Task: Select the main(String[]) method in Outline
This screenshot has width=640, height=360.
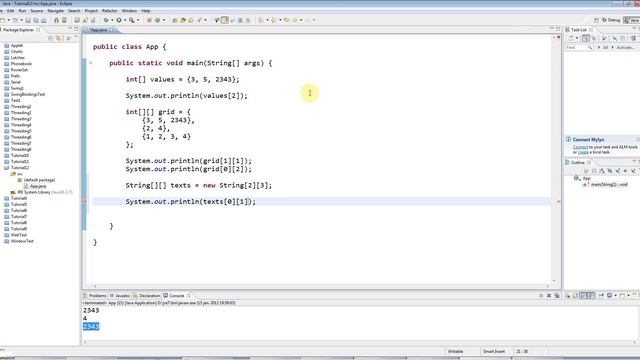Action: [x=606, y=185]
